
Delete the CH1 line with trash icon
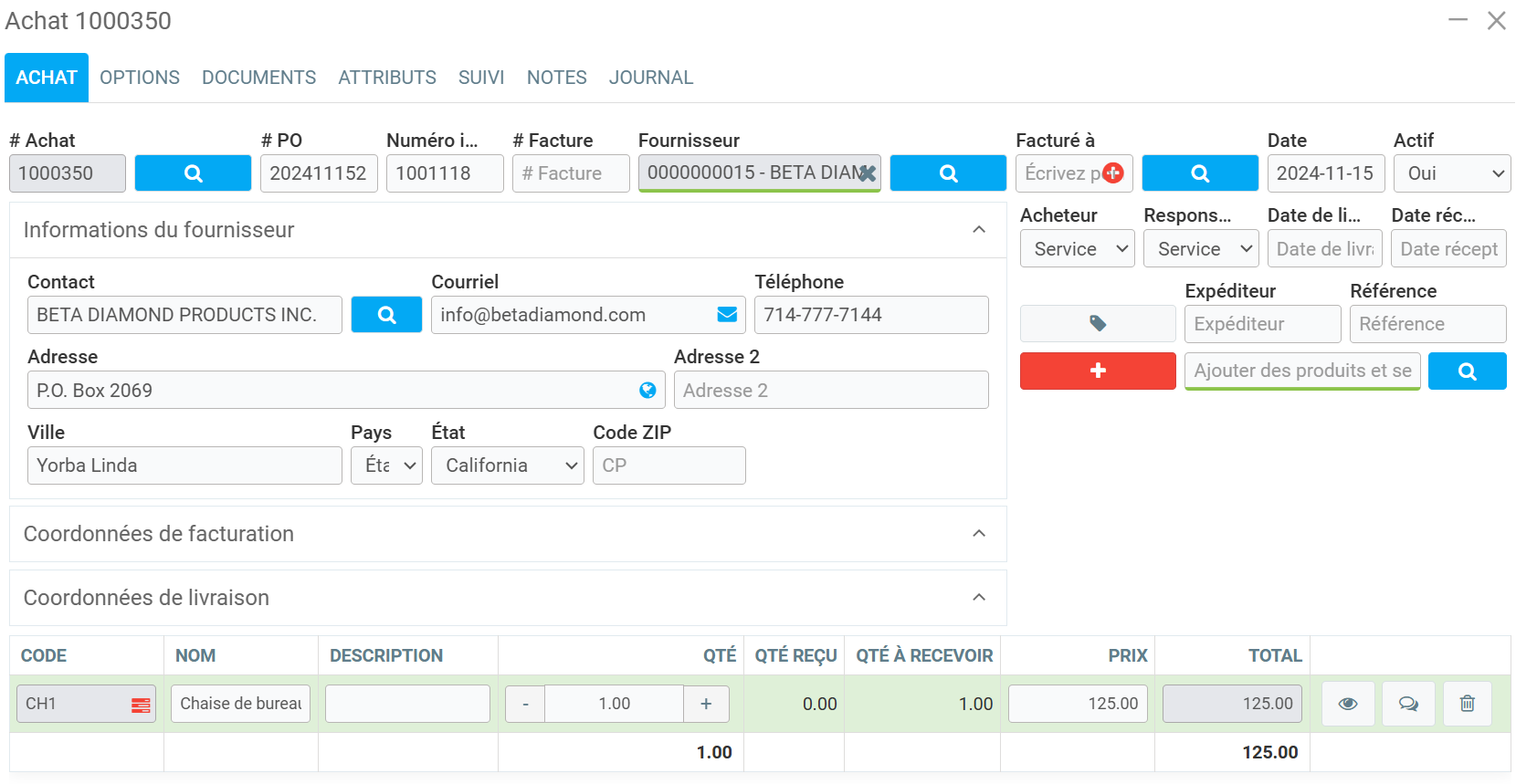1467,704
